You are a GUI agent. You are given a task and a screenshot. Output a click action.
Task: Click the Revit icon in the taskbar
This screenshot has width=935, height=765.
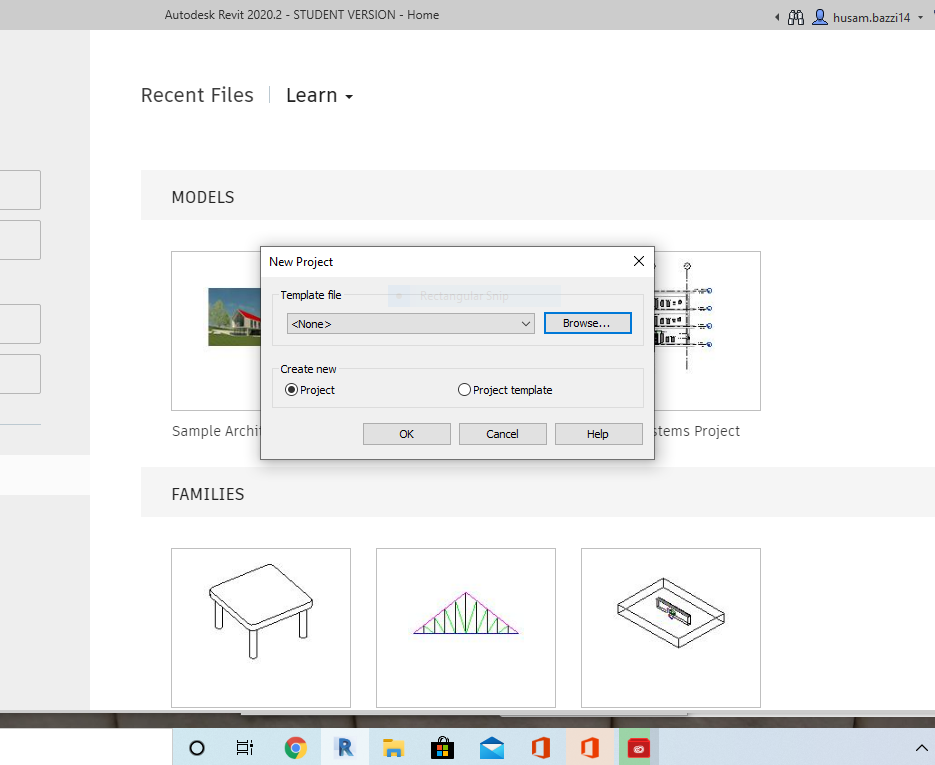point(345,748)
